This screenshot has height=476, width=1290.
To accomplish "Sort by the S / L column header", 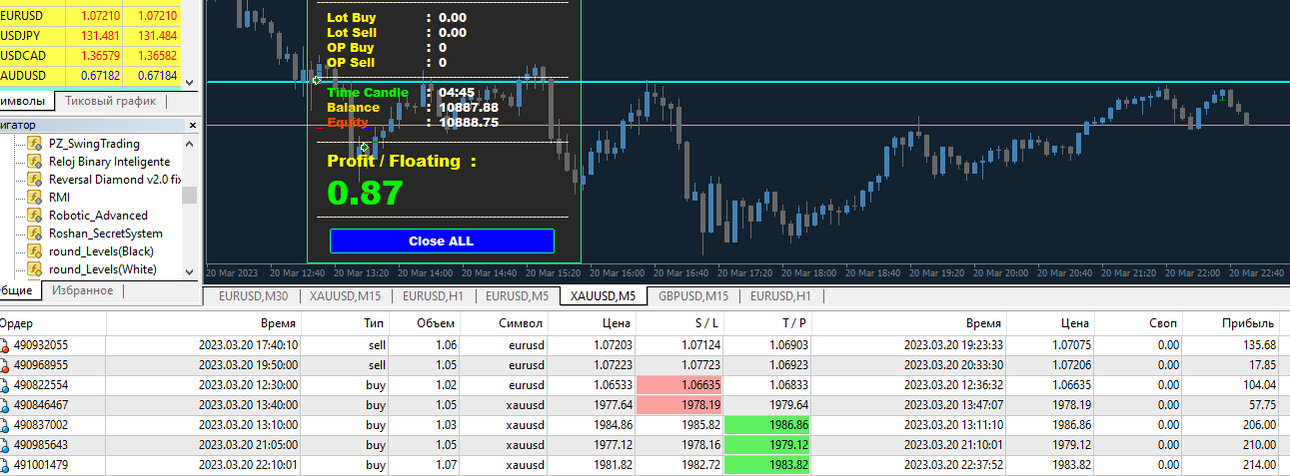I will coord(681,324).
